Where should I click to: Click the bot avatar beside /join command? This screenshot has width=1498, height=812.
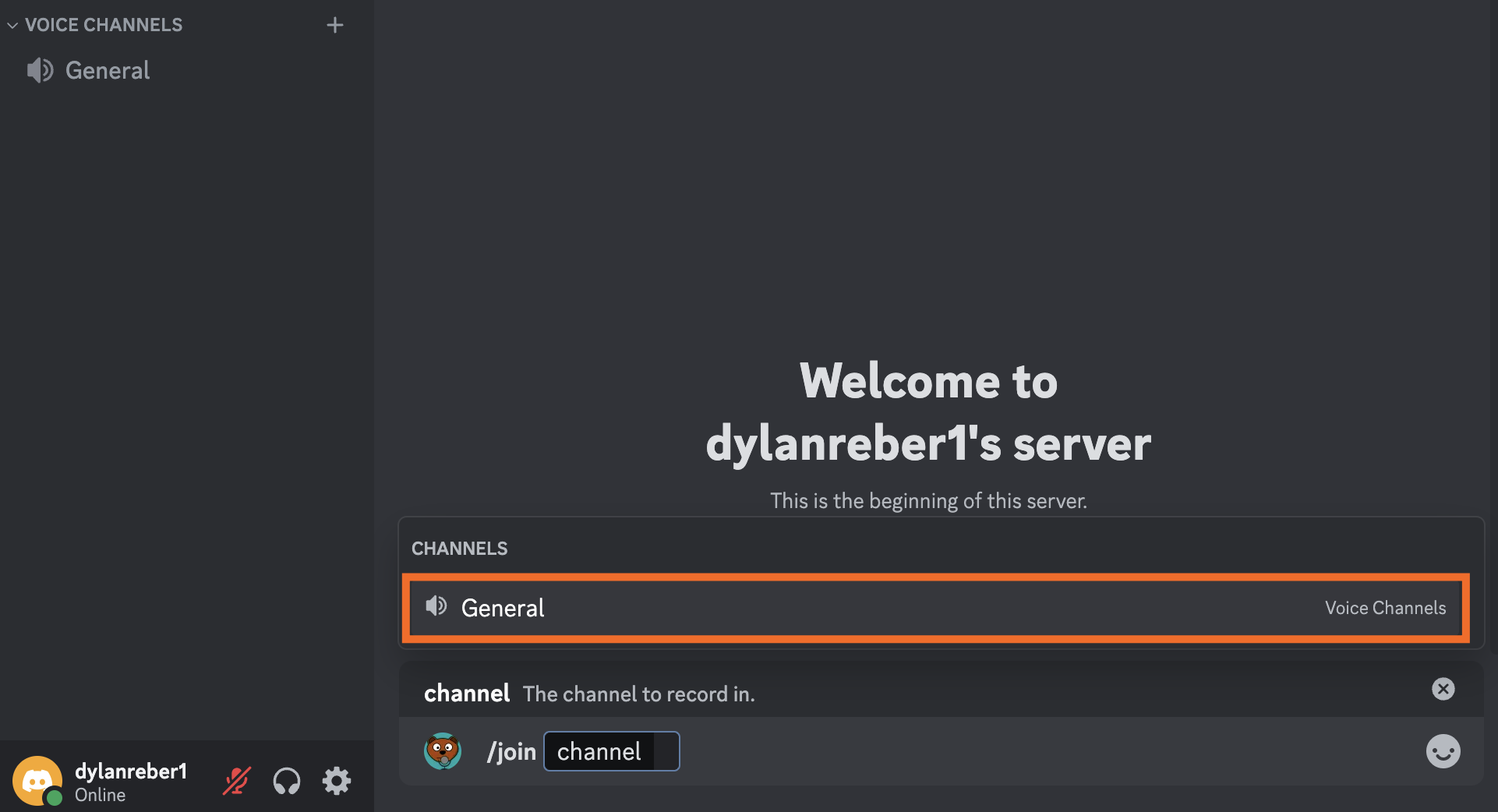(443, 751)
